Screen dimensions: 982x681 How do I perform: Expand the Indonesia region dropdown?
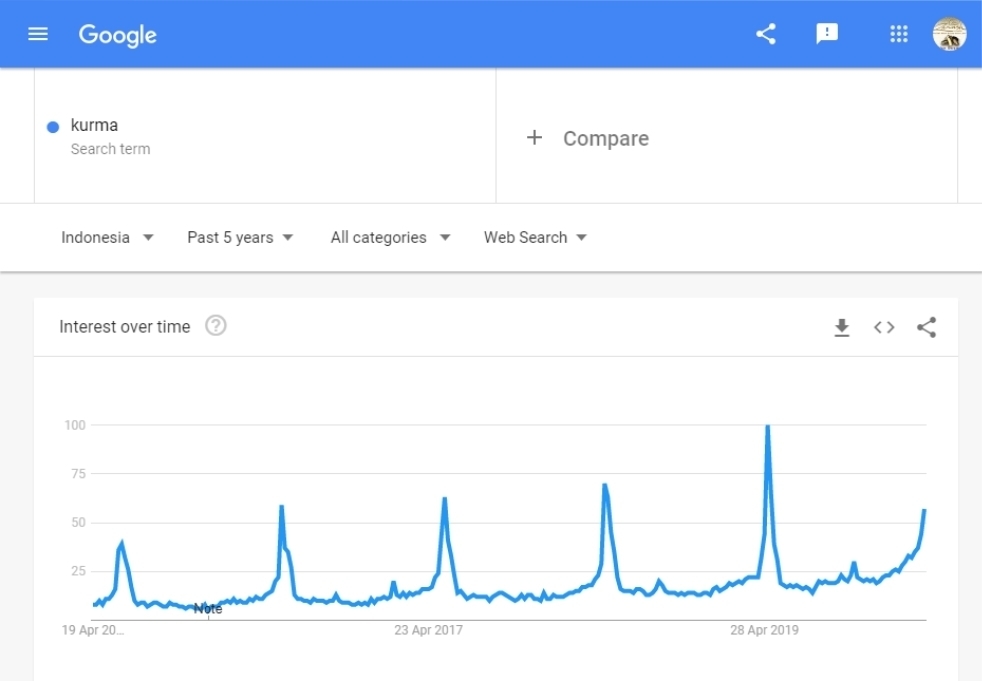coord(107,237)
